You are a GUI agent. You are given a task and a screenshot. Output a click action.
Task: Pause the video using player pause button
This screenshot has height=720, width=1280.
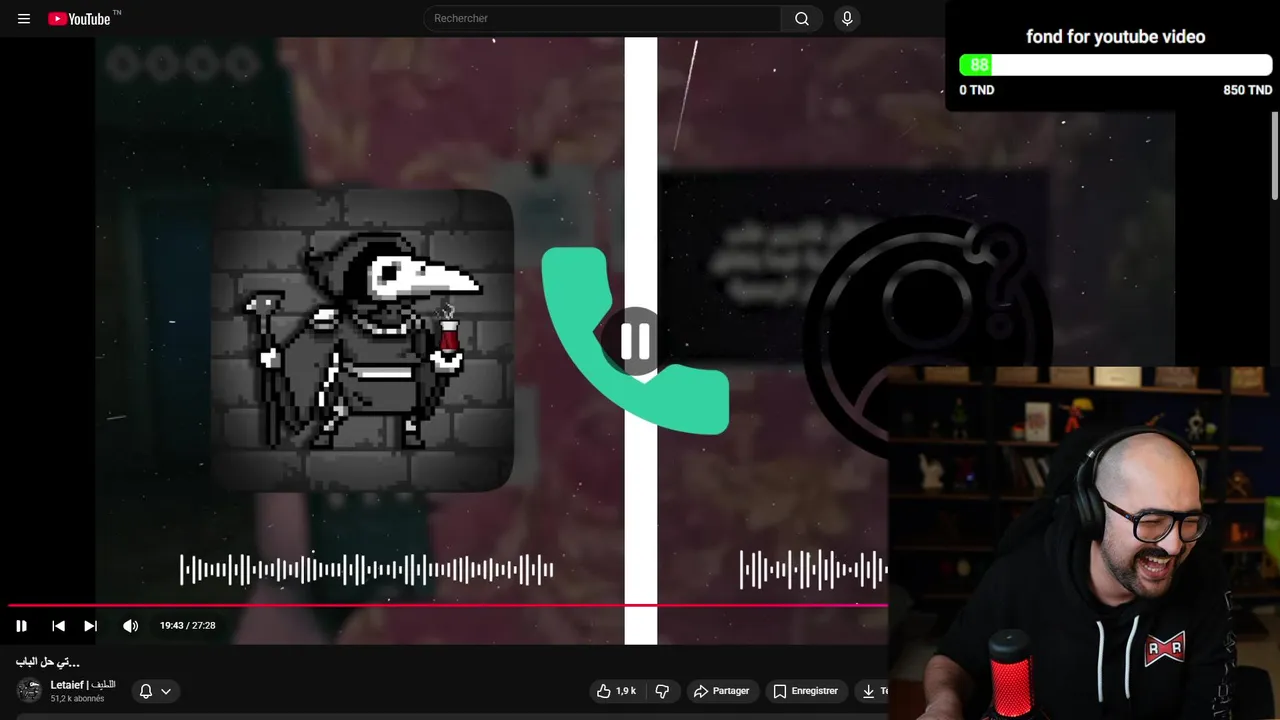(x=21, y=625)
